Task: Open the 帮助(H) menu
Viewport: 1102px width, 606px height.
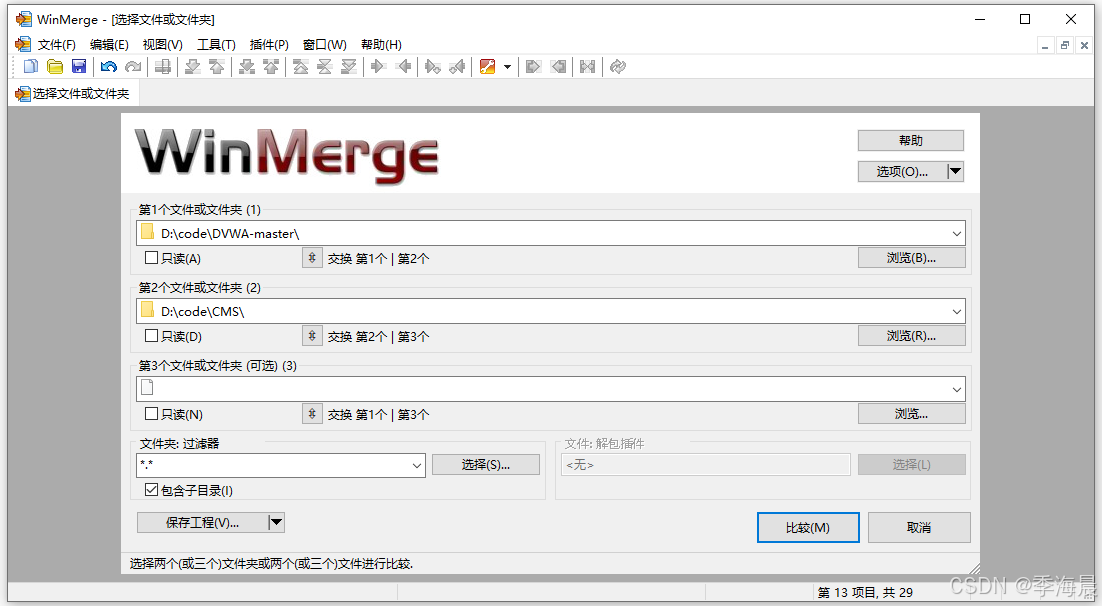Action: [x=381, y=44]
